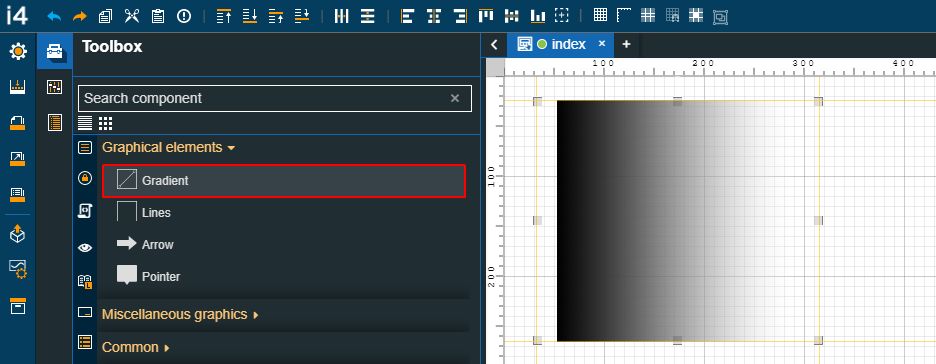The height and width of the screenshot is (364, 936).
Task: Toggle the rulers display icon
Action: tap(624, 16)
